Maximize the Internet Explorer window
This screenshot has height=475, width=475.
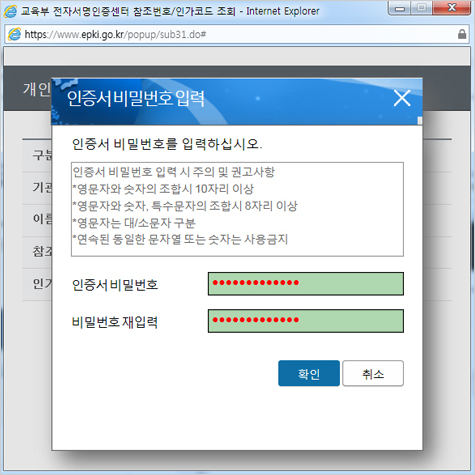pos(422,8)
